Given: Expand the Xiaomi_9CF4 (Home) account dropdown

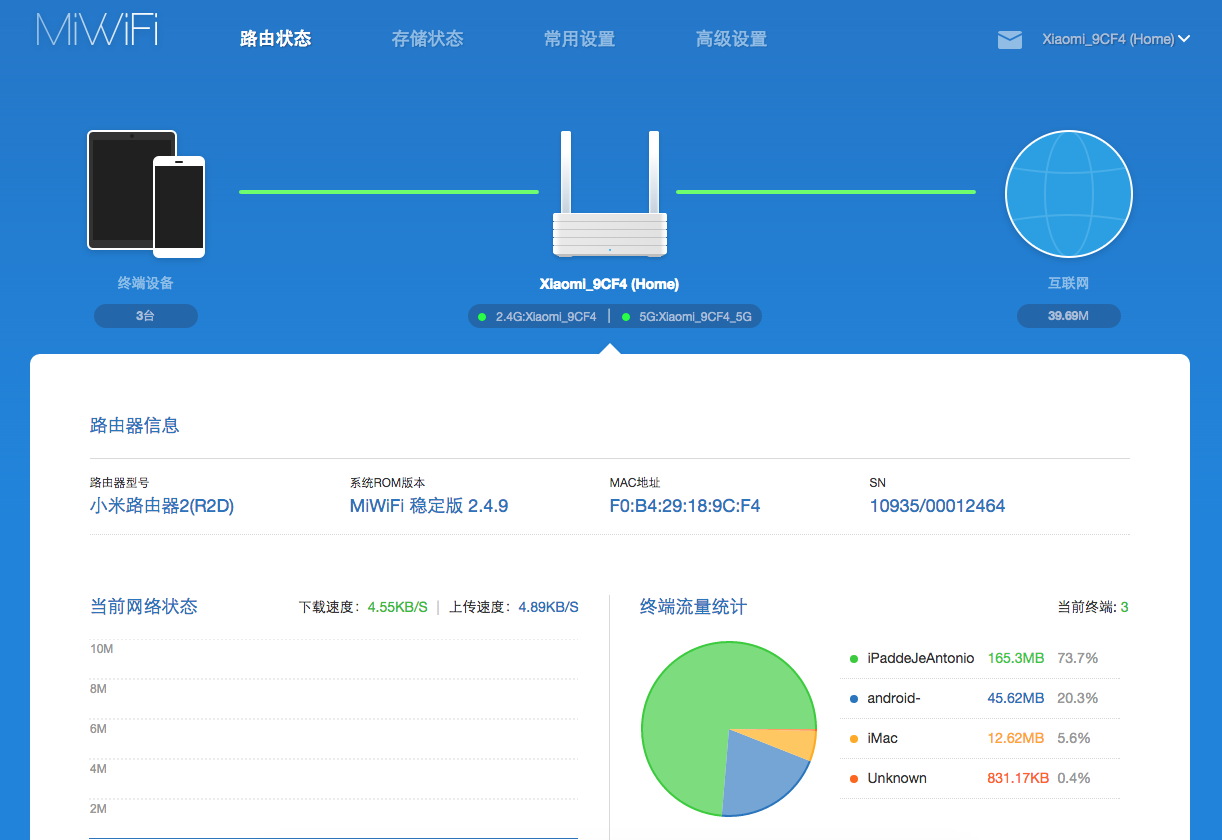Looking at the screenshot, I should click(1116, 39).
